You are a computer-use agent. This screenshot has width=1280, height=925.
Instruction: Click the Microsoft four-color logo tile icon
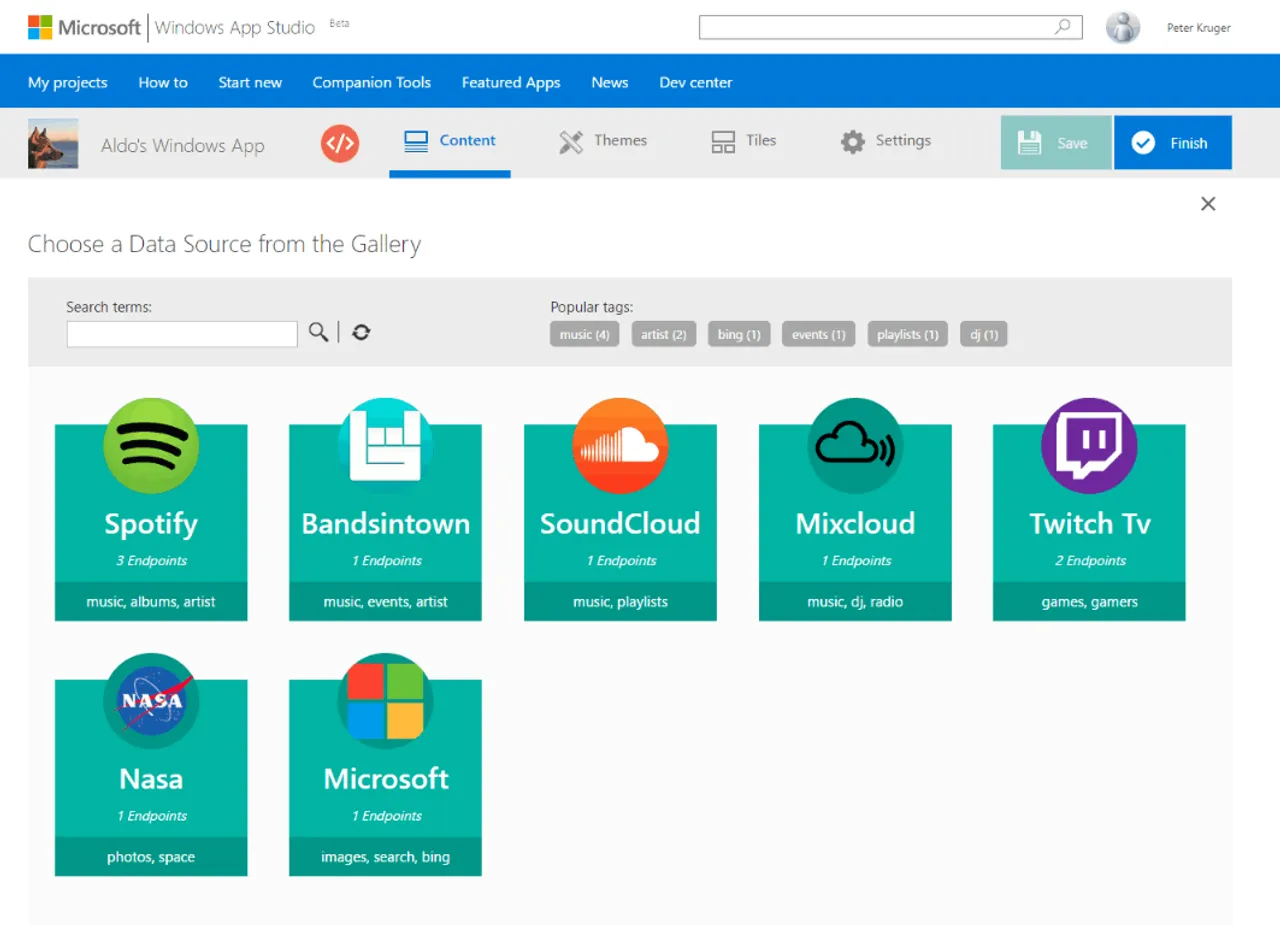(x=385, y=701)
